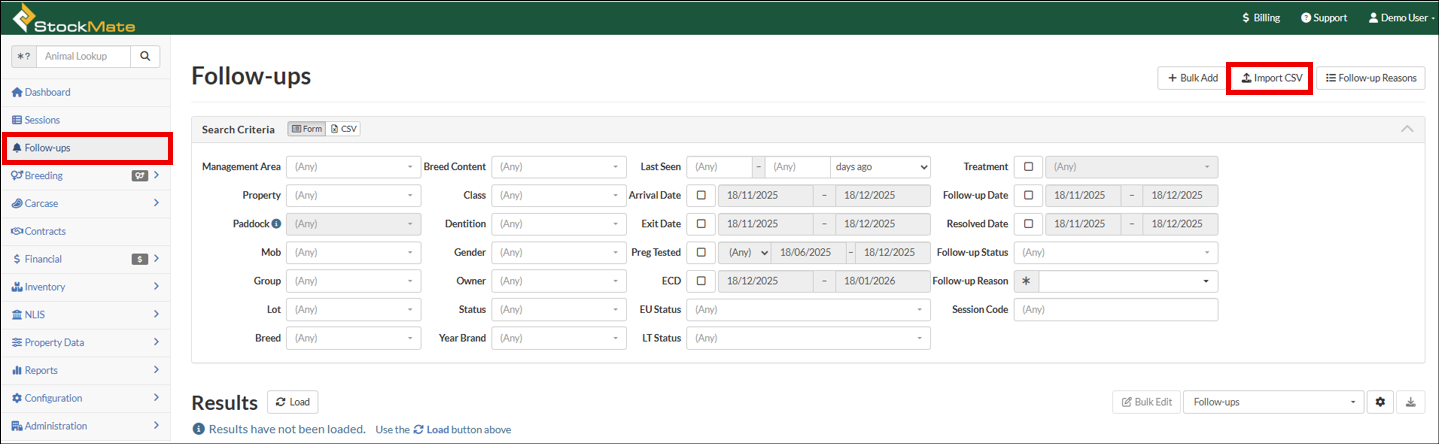Click the asterisk icon beside Follow-up Reason
The image size is (1439, 444).
(x=1026, y=281)
